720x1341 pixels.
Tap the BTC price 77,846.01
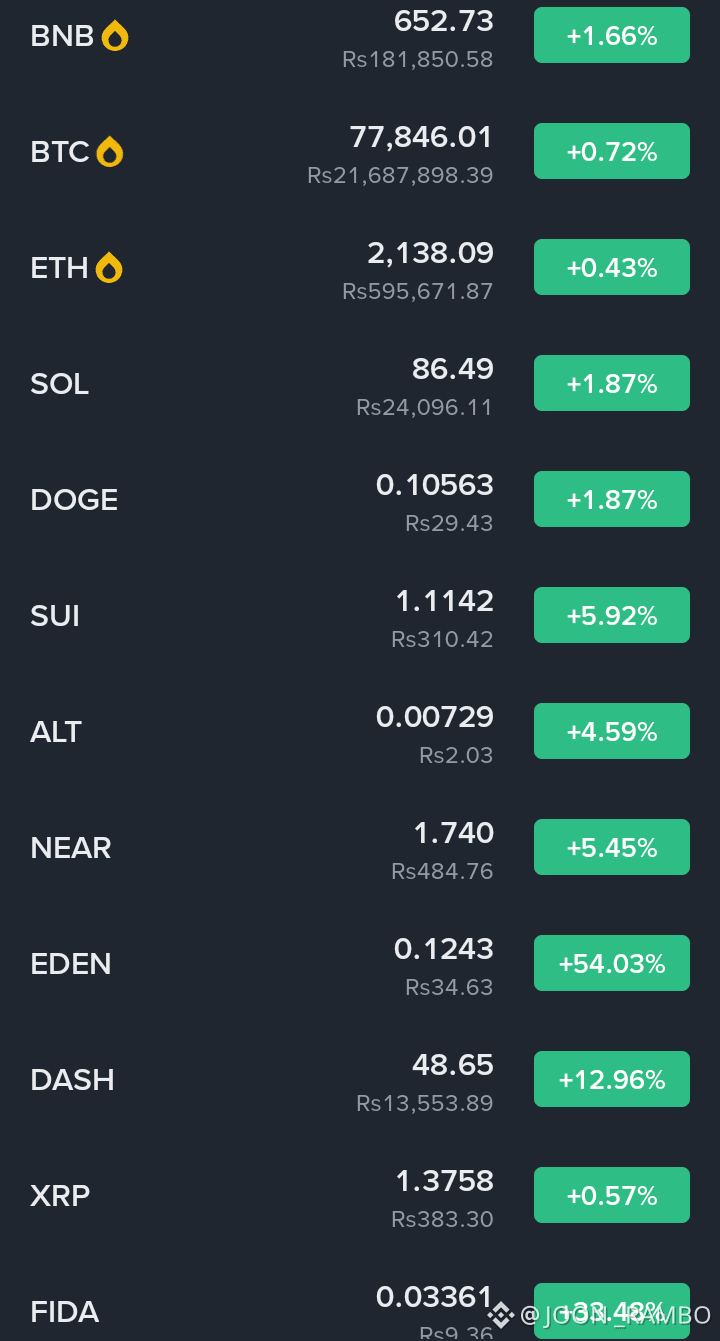click(421, 137)
